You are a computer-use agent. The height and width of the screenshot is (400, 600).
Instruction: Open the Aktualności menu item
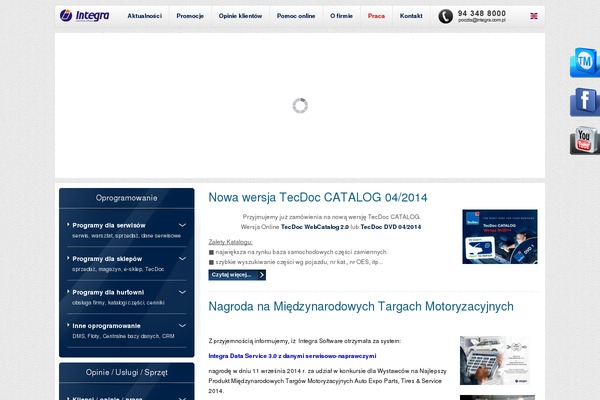pyautogui.click(x=145, y=16)
